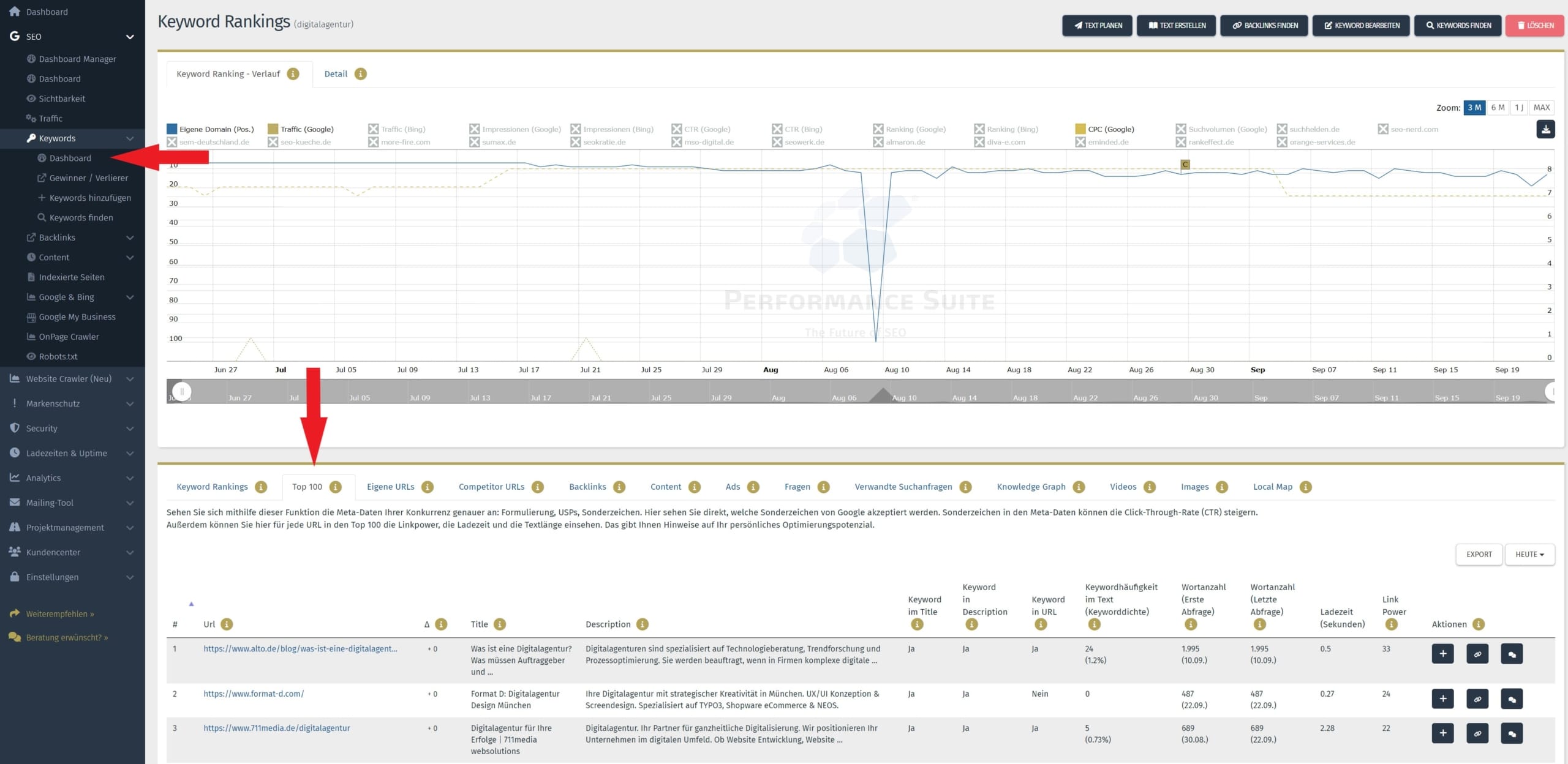Switch to Keyword Rankings tab
The height and width of the screenshot is (764, 1568).
212,487
